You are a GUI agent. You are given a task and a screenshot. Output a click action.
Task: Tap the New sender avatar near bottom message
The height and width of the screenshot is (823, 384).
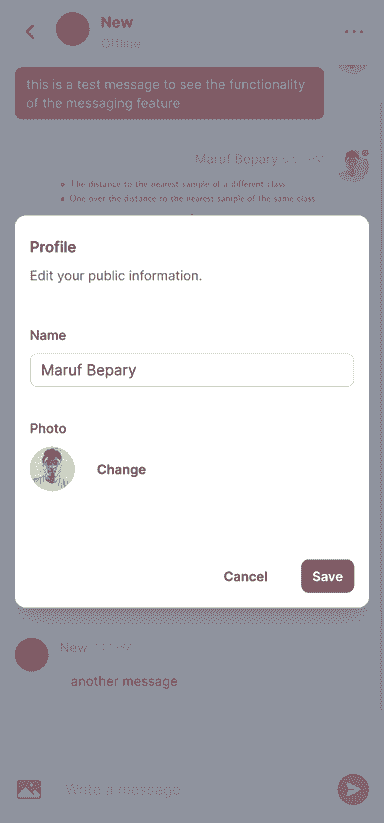tap(32, 655)
